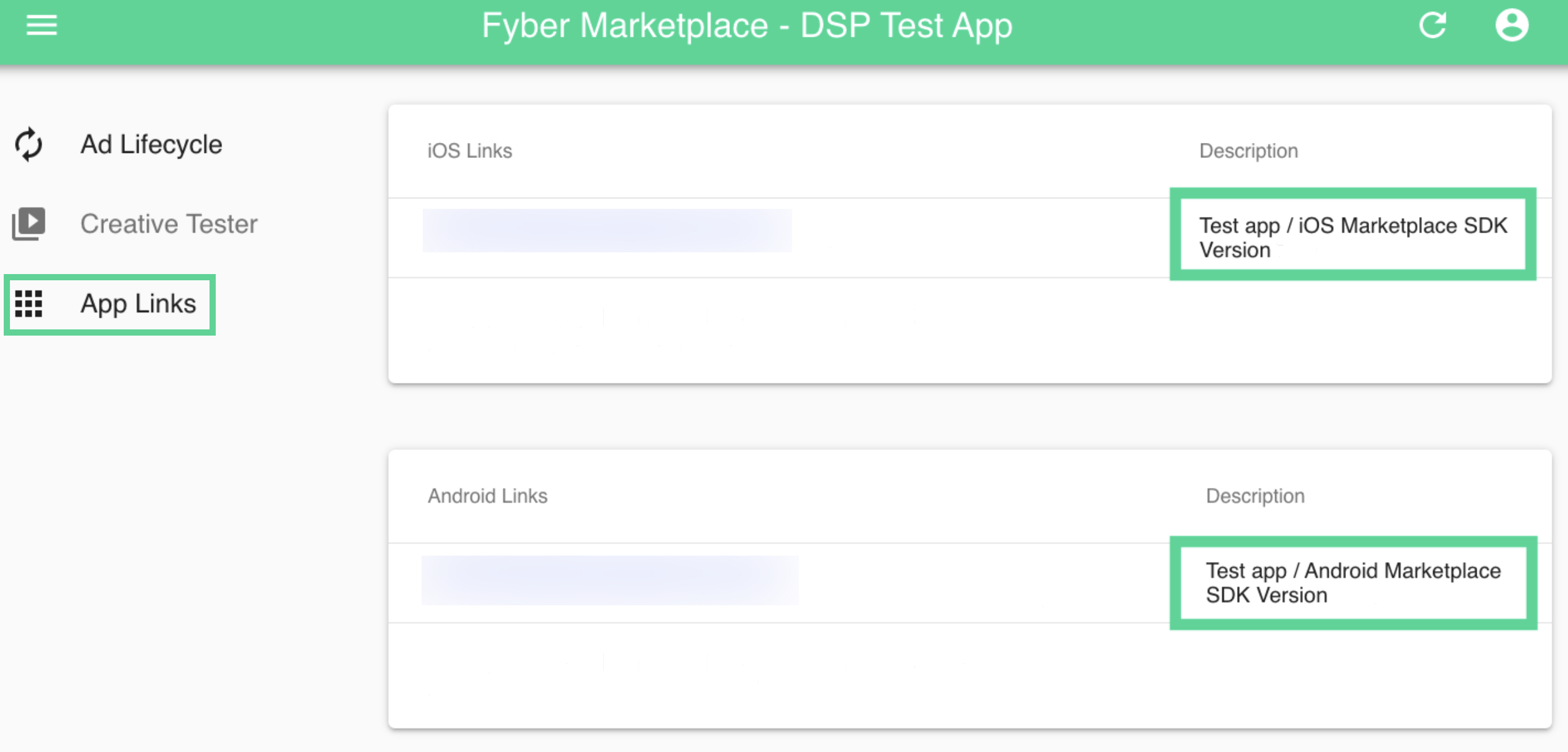The width and height of the screenshot is (1568, 752).
Task: Open the blurred iOS app link
Action: 607,231
